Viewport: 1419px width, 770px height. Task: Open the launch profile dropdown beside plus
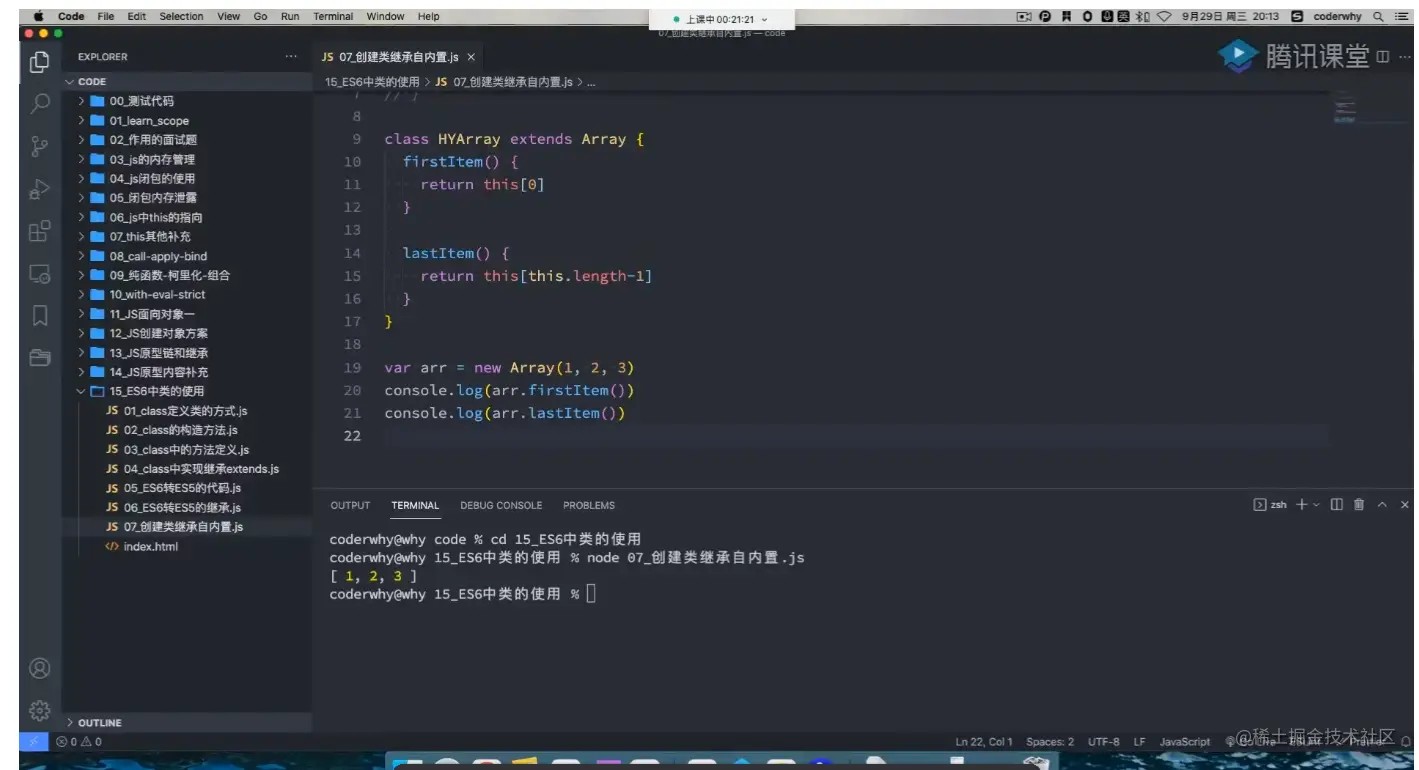[1316, 505]
